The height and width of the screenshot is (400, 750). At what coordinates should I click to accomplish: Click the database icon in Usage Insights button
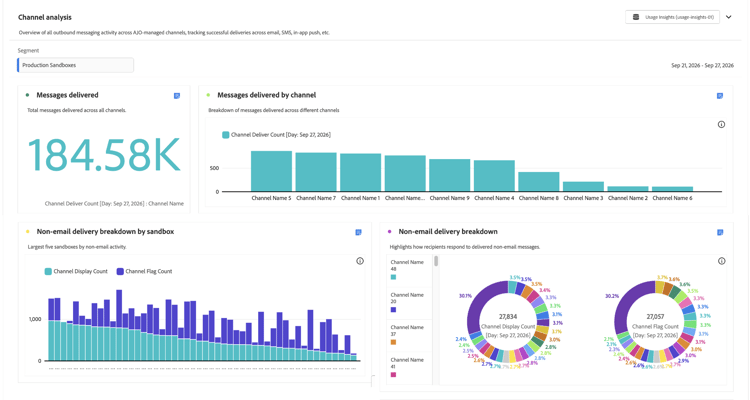coord(636,17)
